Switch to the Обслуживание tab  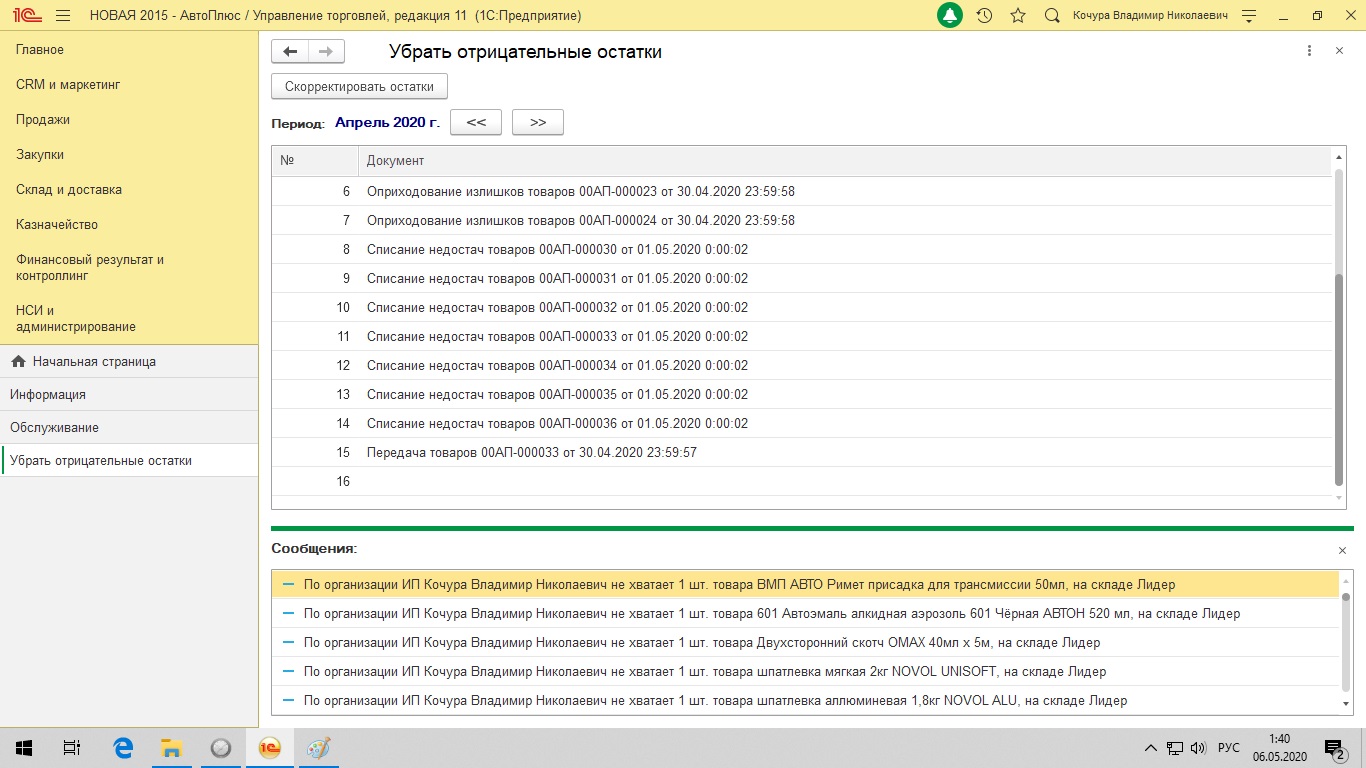[129, 427]
